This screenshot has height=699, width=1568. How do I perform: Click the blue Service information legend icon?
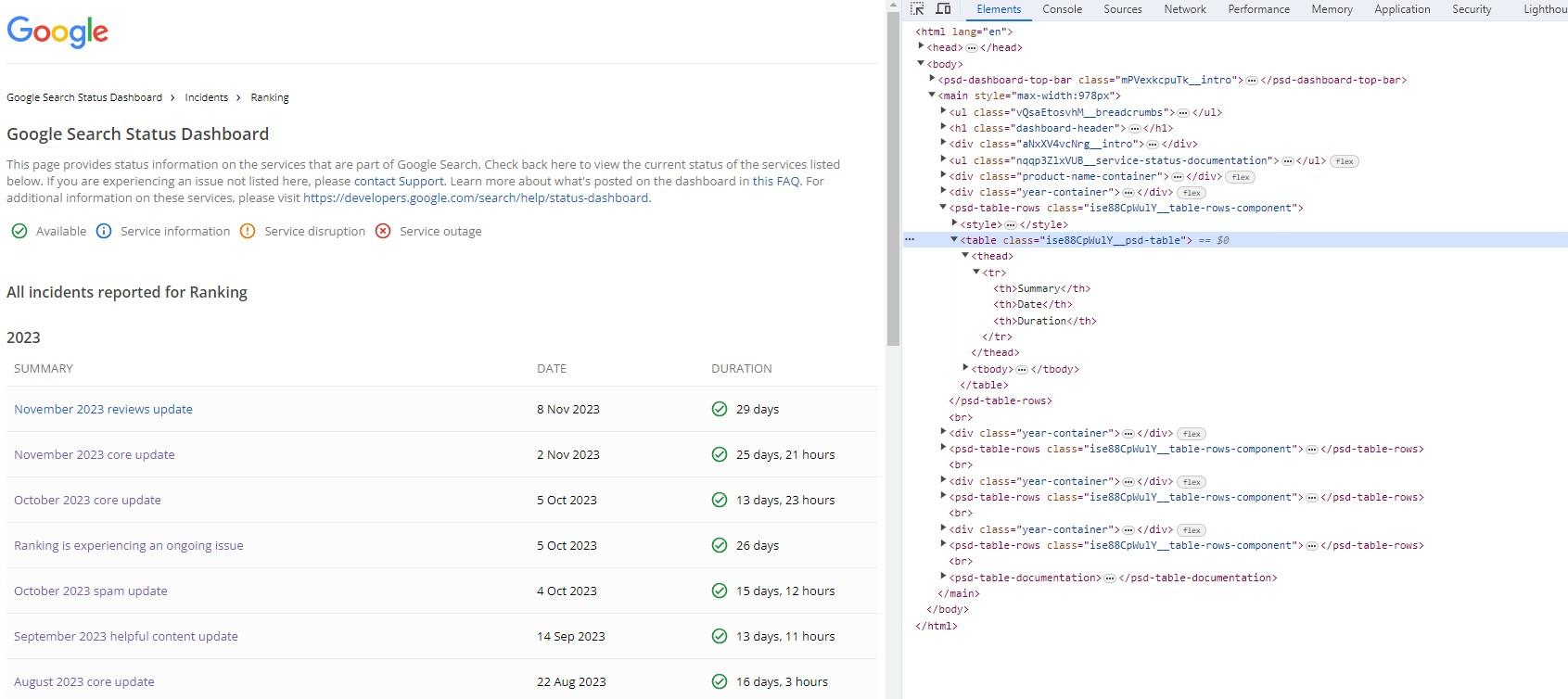click(x=104, y=231)
